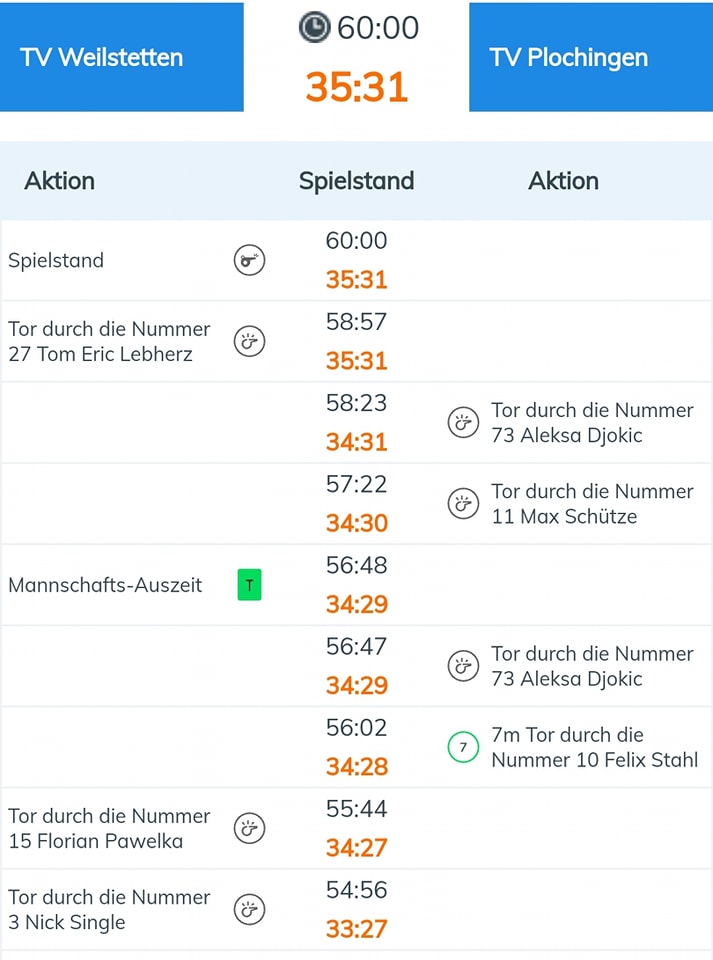Image resolution: width=713 pixels, height=960 pixels.
Task: Click goal icon for Tom Eric Lebherz
Action: point(249,342)
